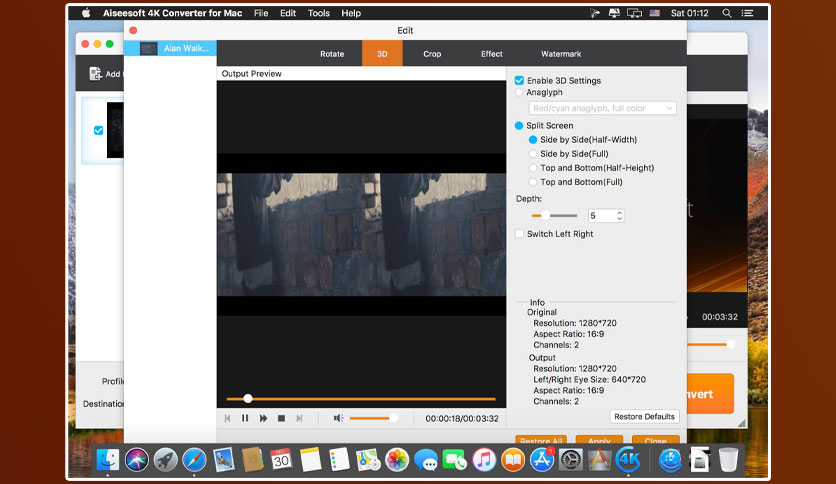836x484 pixels.
Task: Mute audio with the speaker icon
Action: tap(338, 418)
